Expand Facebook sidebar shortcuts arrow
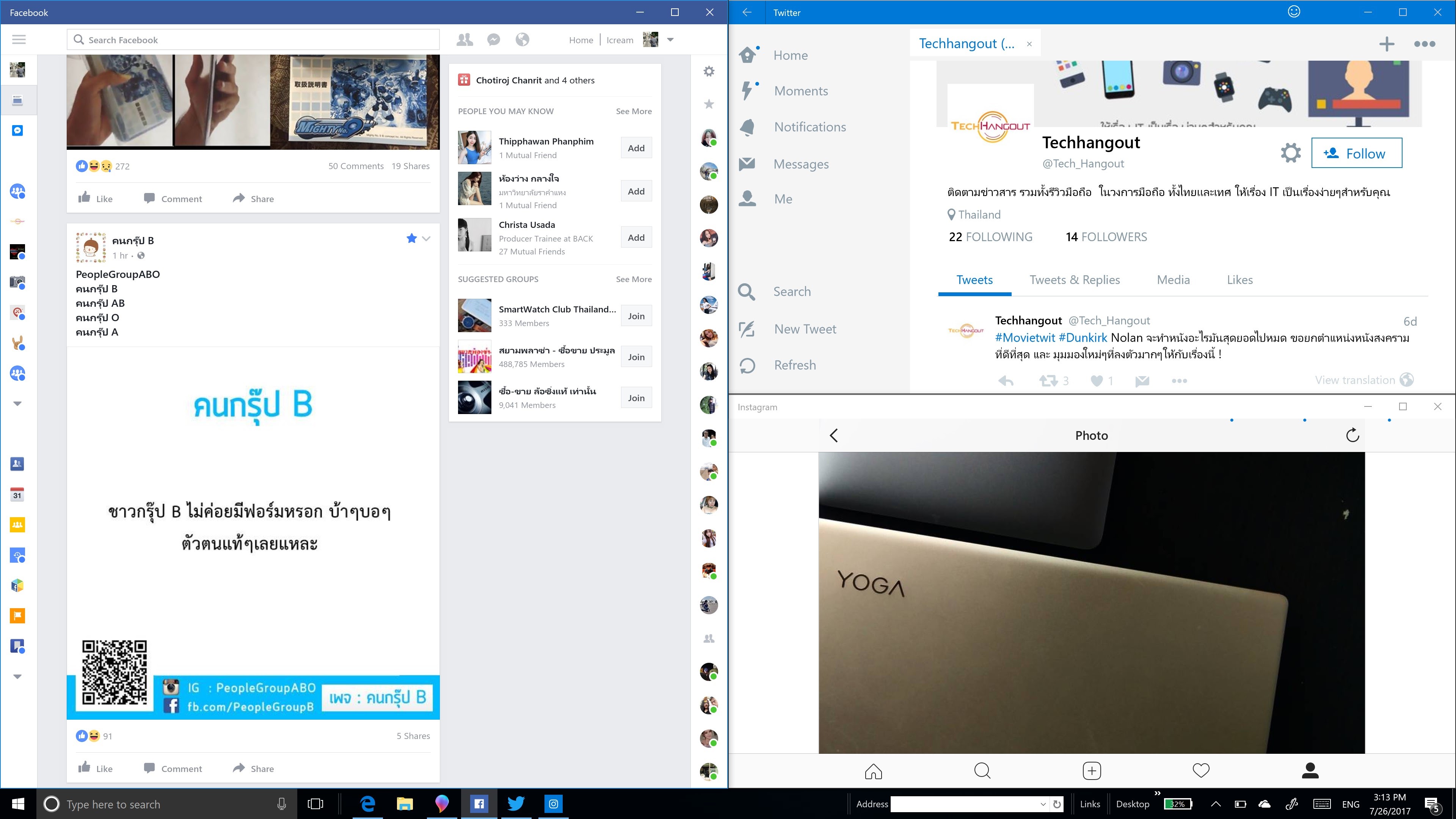1456x819 pixels. coord(17,403)
